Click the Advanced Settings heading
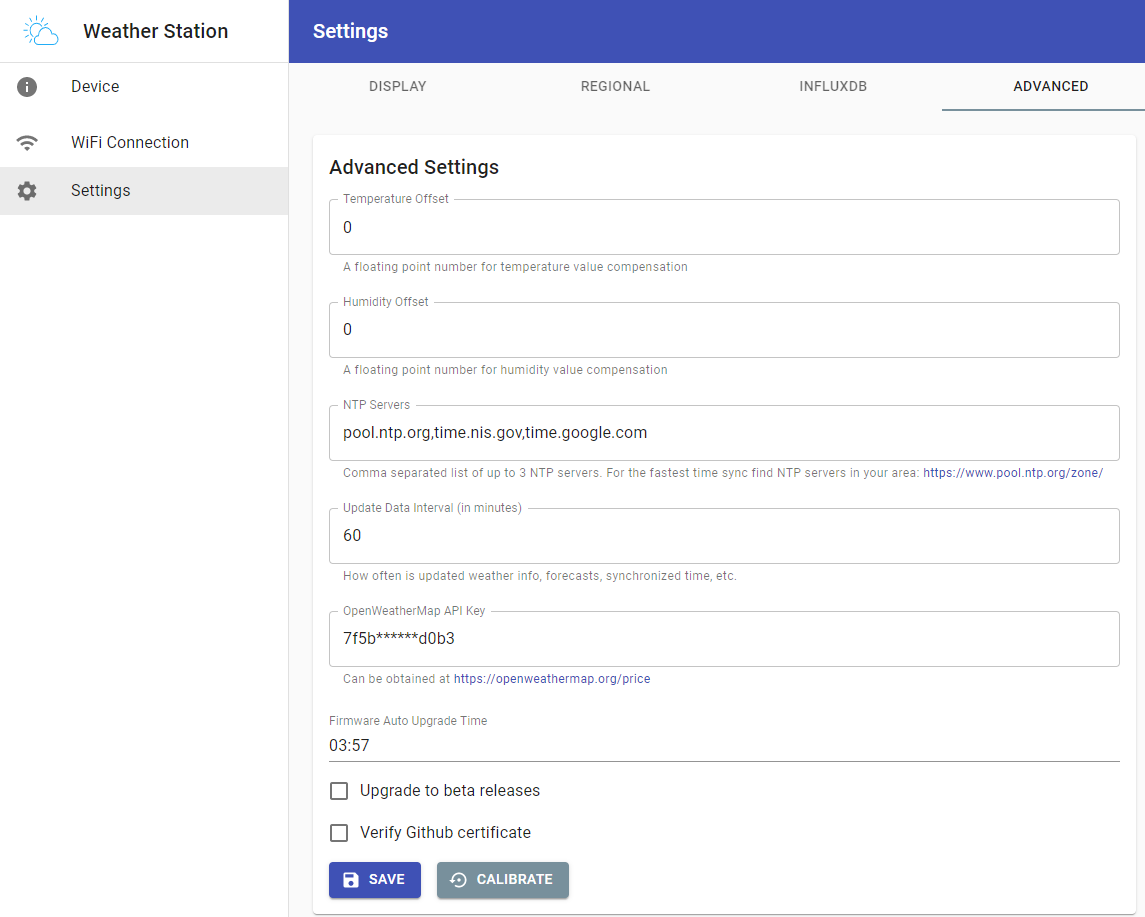This screenshot has height=917, width=1145. tap(414, 167)
